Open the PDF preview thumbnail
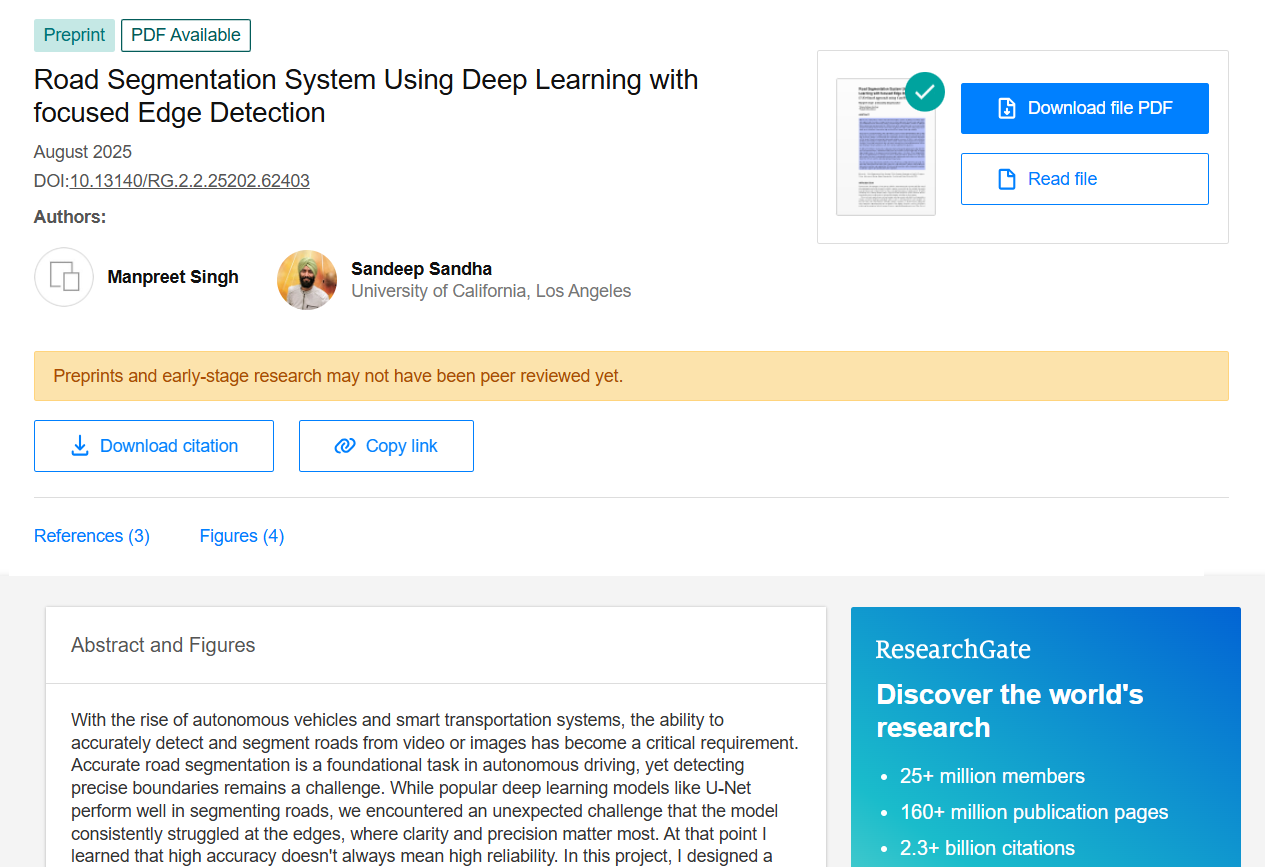Image resolution: width=1265 pixels, height=867 pixels. coord(885,150)
